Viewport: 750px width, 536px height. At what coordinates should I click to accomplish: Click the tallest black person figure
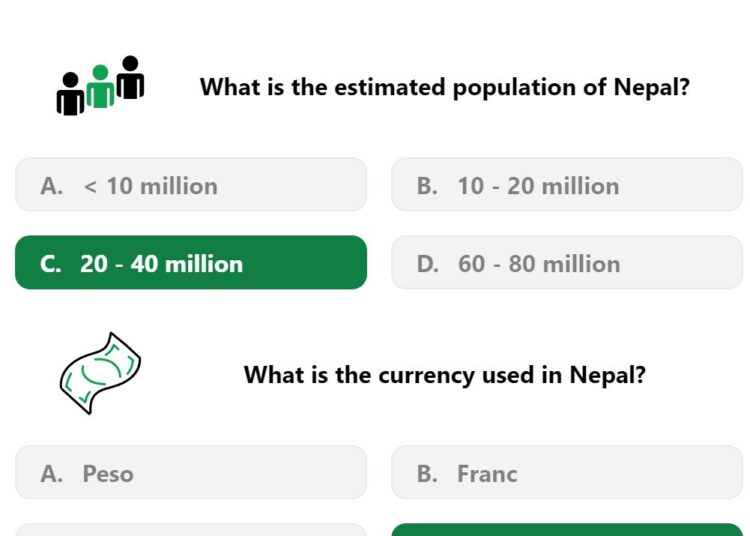coord(130,77)
